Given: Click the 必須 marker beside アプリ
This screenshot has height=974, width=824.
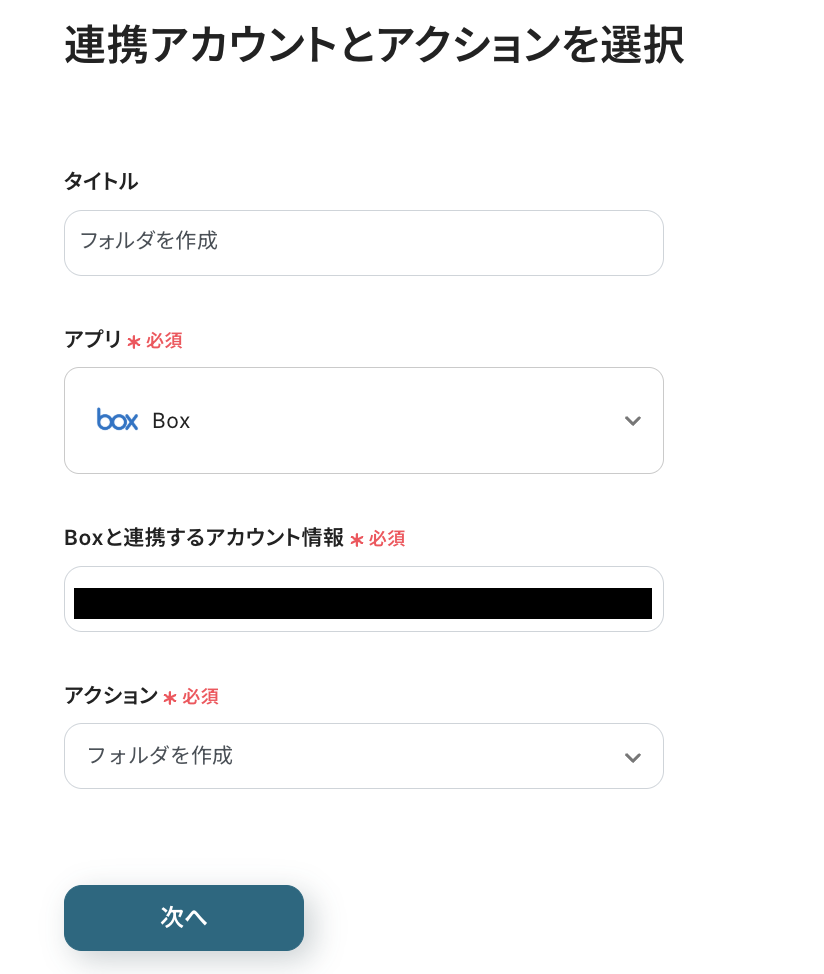Looking at the screenshot, I should [164, 341].
